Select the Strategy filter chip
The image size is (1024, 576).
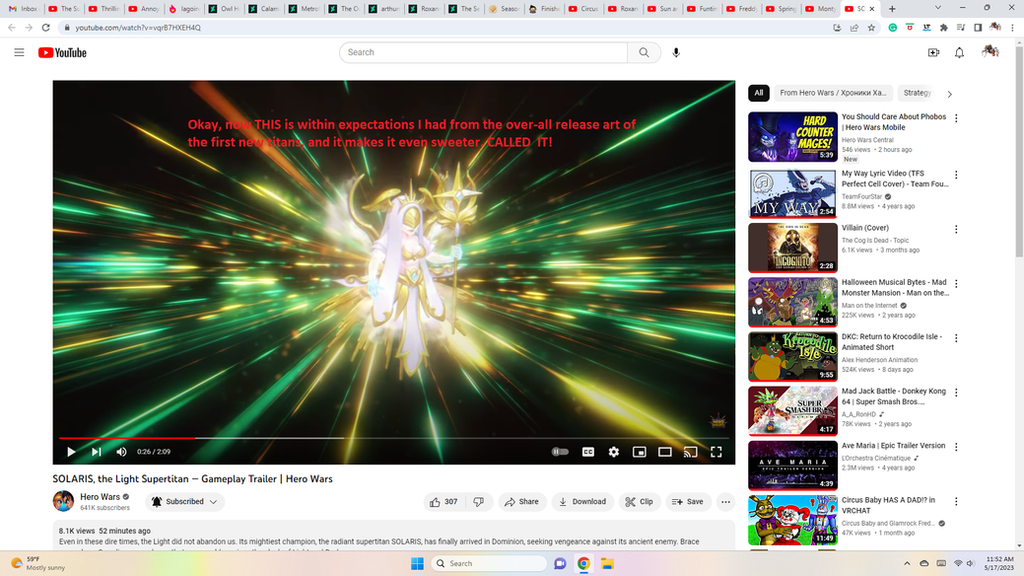point(917,93)
